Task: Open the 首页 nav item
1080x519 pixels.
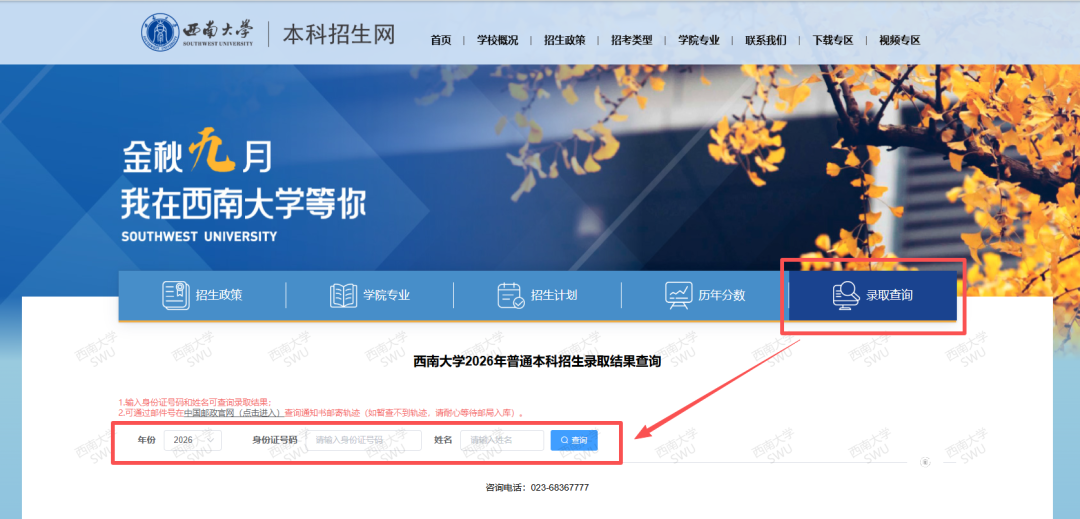Action: point(441,40)
